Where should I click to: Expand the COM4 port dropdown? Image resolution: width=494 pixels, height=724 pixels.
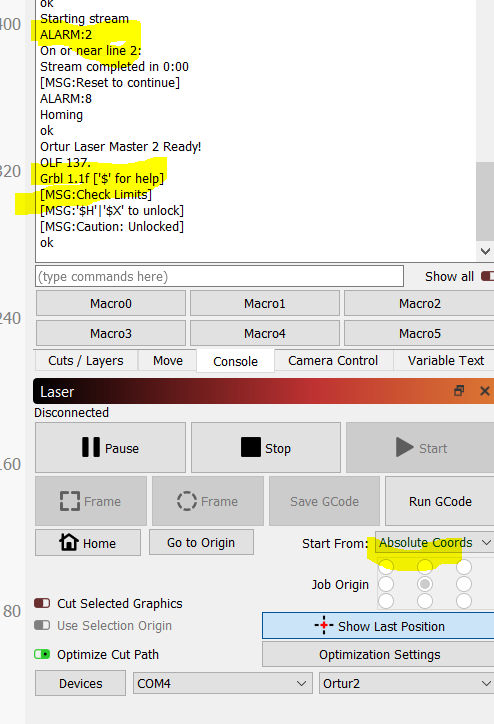[x=221, y=683]
